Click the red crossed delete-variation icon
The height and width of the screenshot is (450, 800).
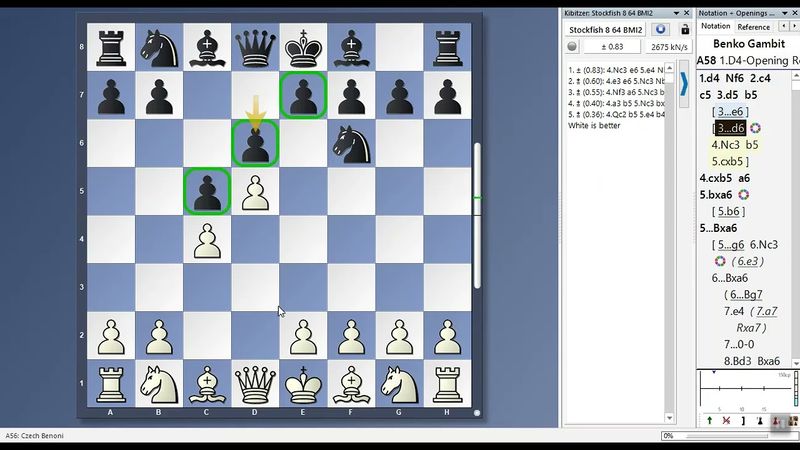pyautogui.click(x=726, y=422)
